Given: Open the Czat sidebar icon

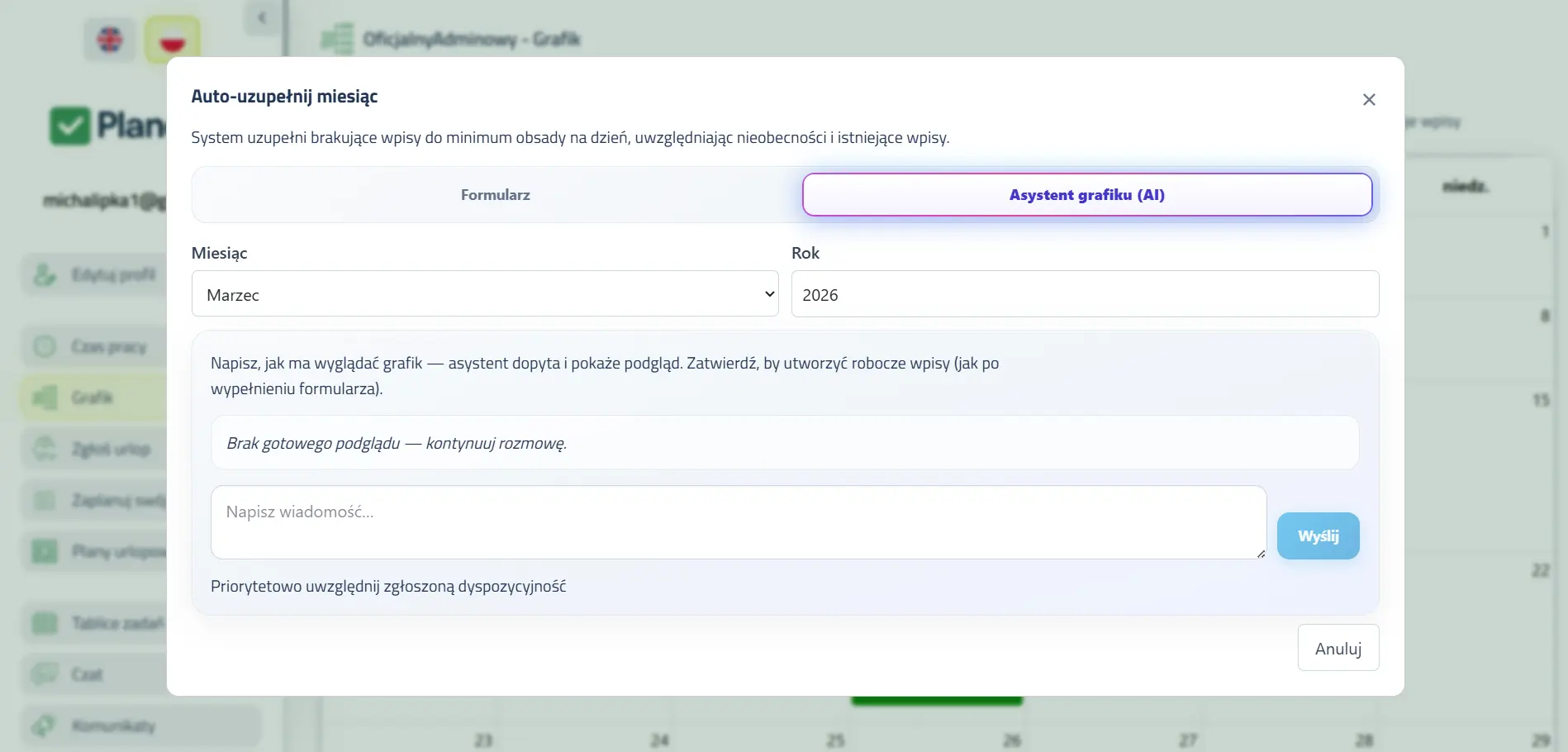Looking at the screenshot, I should pyautogui.click(x=45, y=675).
